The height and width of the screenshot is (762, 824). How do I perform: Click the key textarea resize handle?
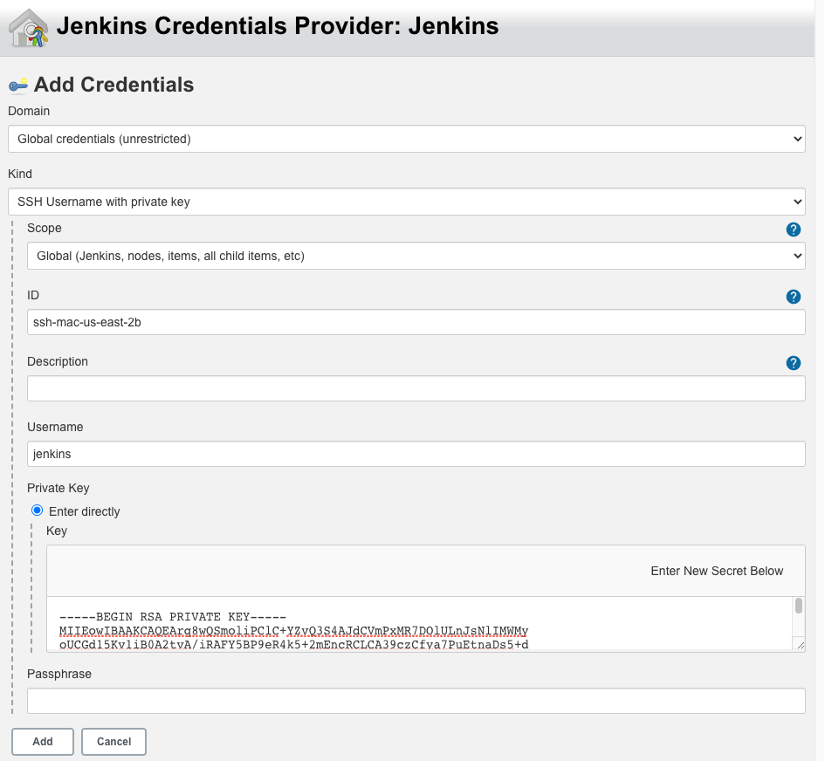[800, 645]
